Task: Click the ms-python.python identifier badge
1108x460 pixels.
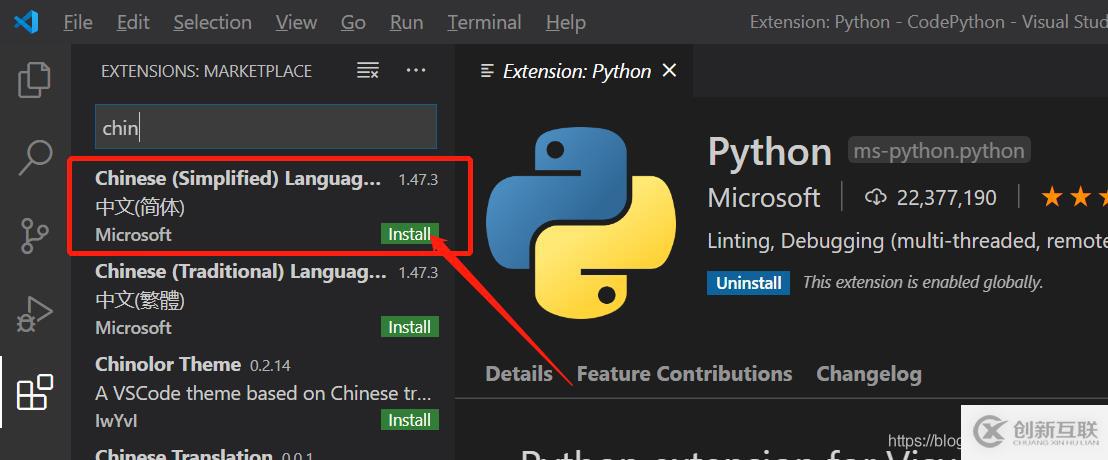Action: click(x=939, y=151)
